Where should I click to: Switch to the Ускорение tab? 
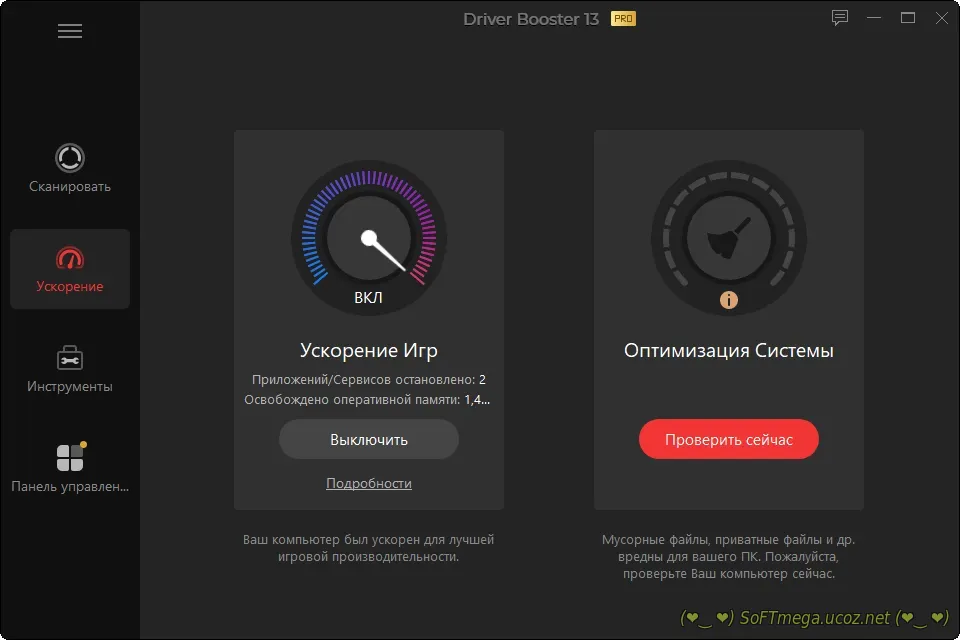[x=70, y=269]
